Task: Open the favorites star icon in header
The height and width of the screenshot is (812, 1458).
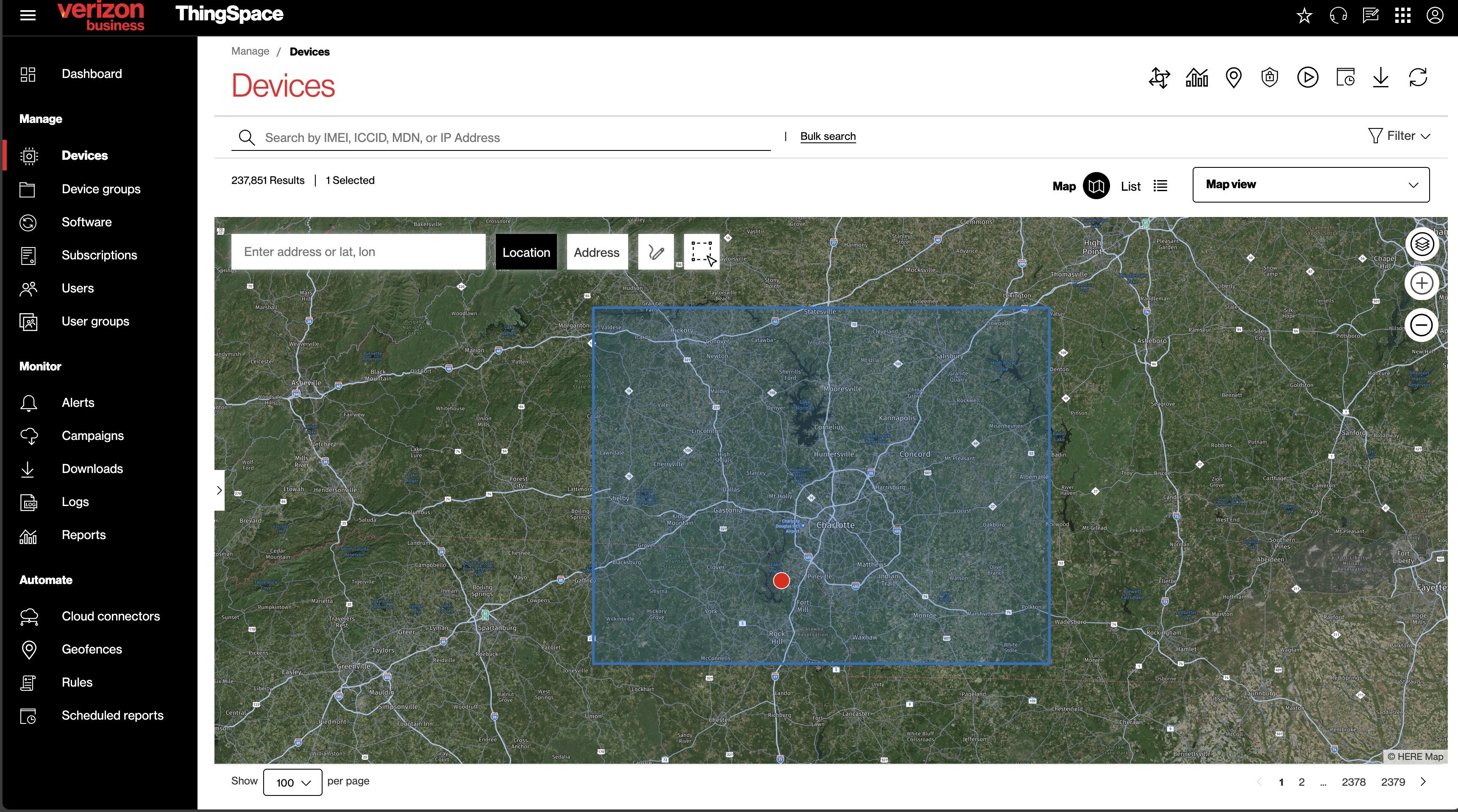Action: (1304, 15)
